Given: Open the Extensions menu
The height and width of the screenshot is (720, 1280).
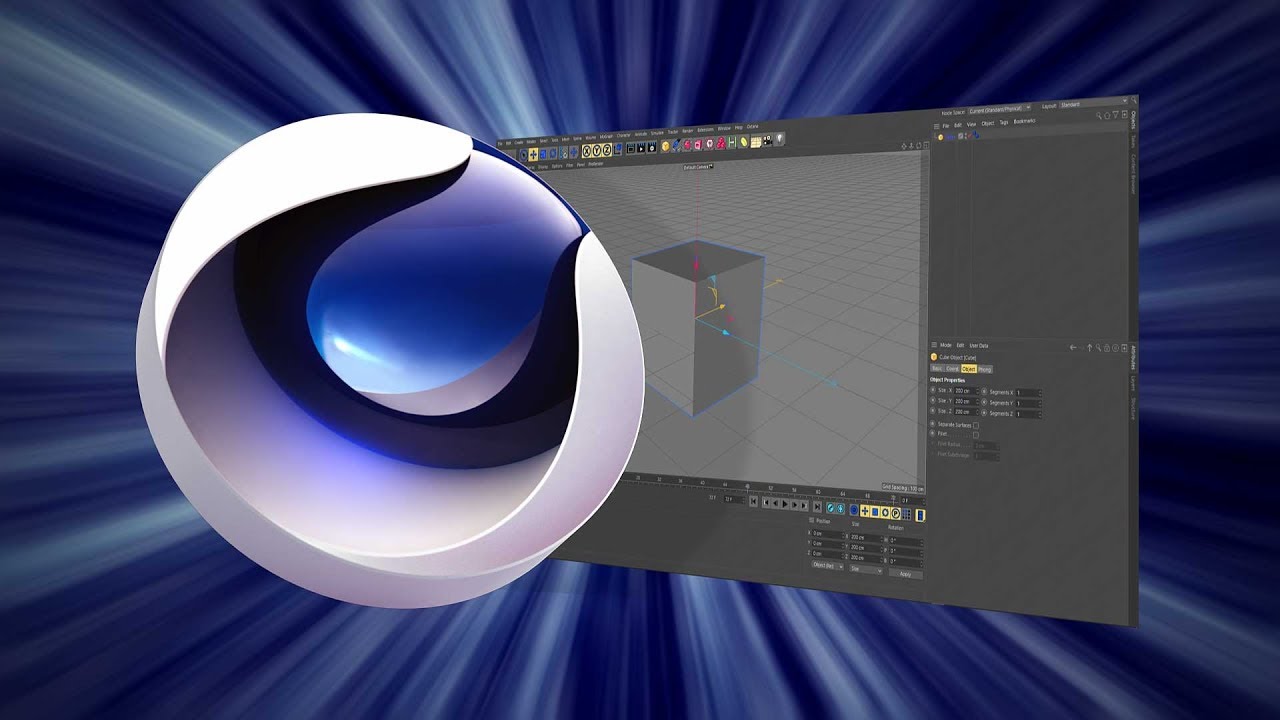Looking at the screenshot, I should point(705,129).
